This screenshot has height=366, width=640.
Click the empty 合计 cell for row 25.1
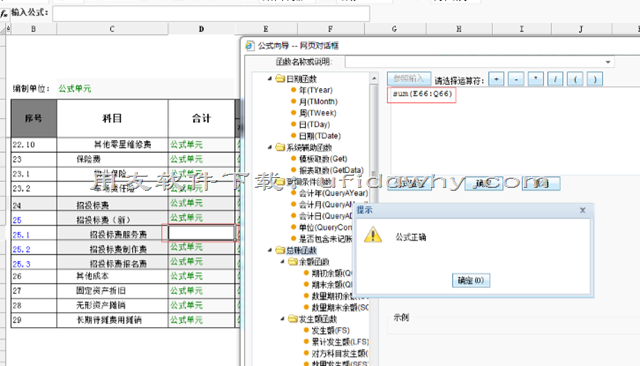[202, 233]
